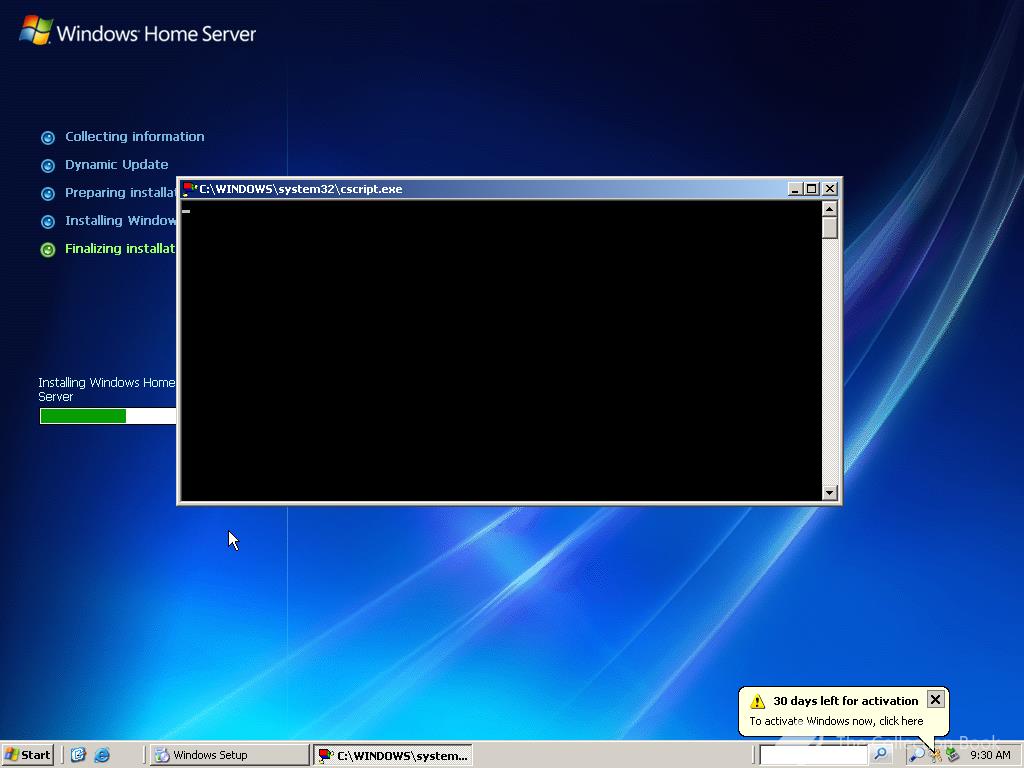Open Internet Explorer from quick launch
The image size is (1024, 768).
[102, 755]
